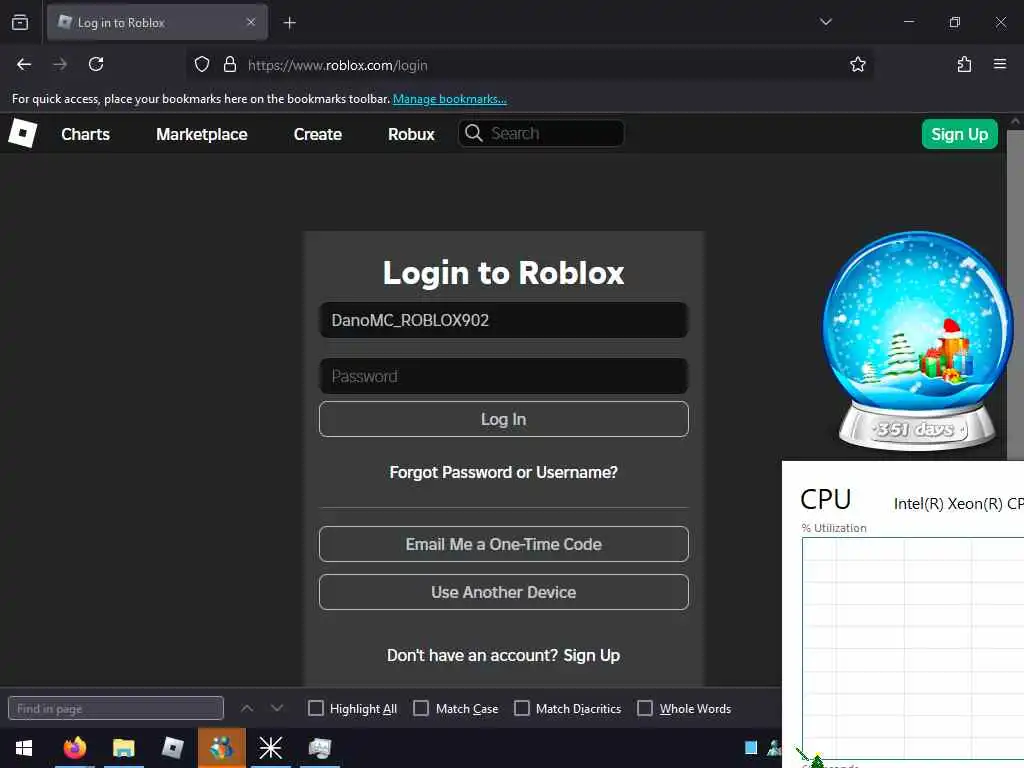Open the last taskbar app icon with monitor
This screenshot has width=1024, height=768.
pyautogui.click(x=319, y=748)
